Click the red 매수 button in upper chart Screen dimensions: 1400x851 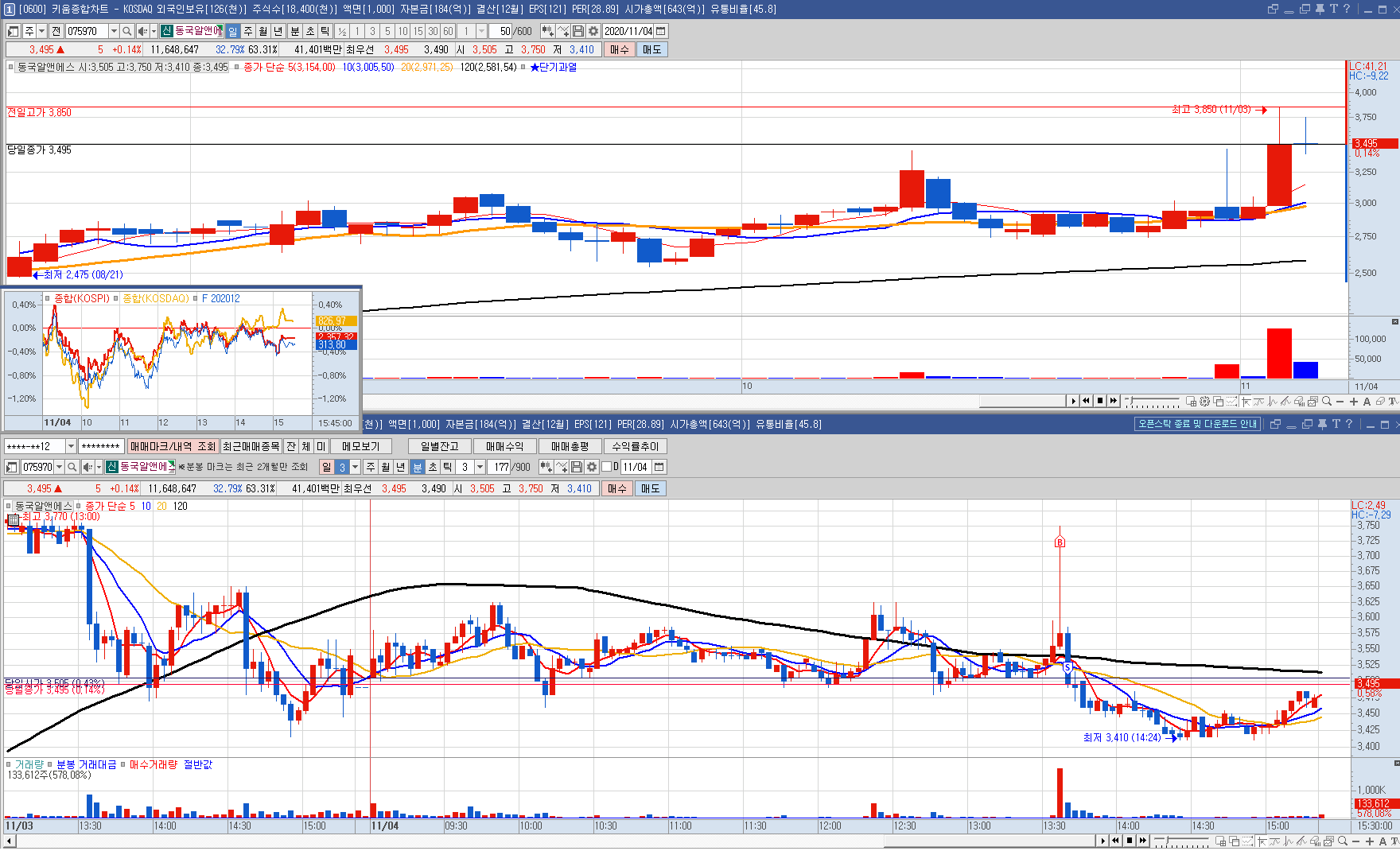coord(620,49)
